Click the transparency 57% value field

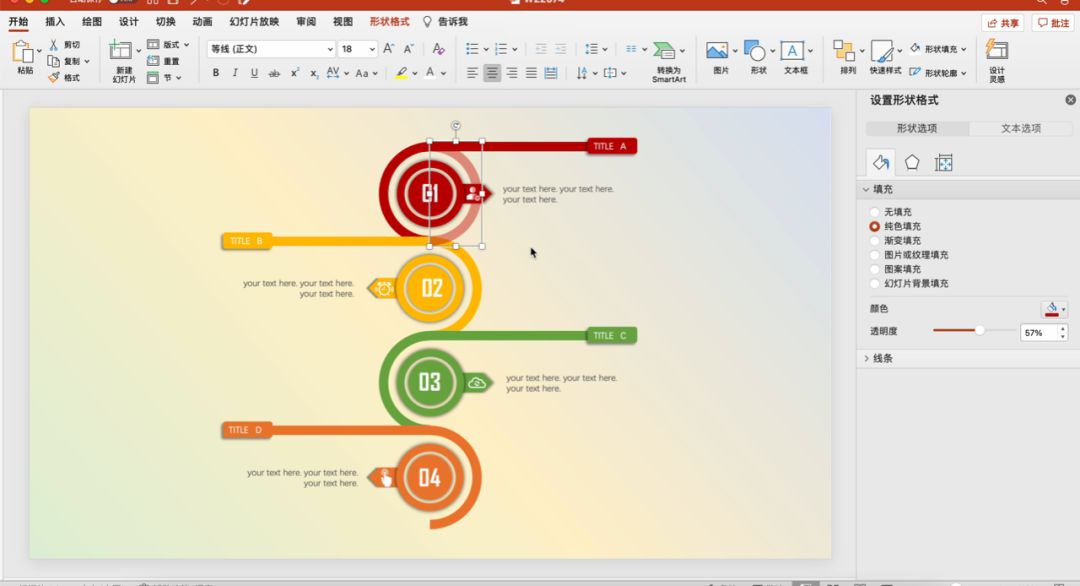(x=1039, y=333)
